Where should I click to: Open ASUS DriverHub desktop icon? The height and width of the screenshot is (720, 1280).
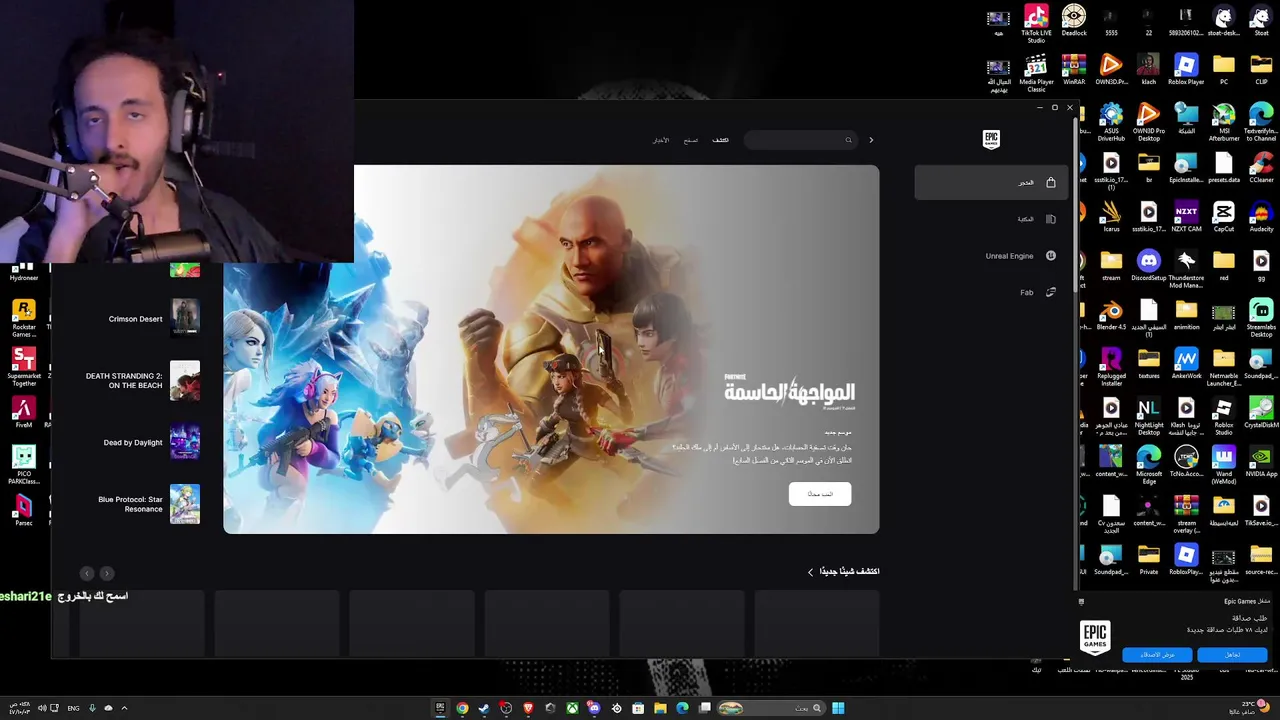pos(1111,122)
